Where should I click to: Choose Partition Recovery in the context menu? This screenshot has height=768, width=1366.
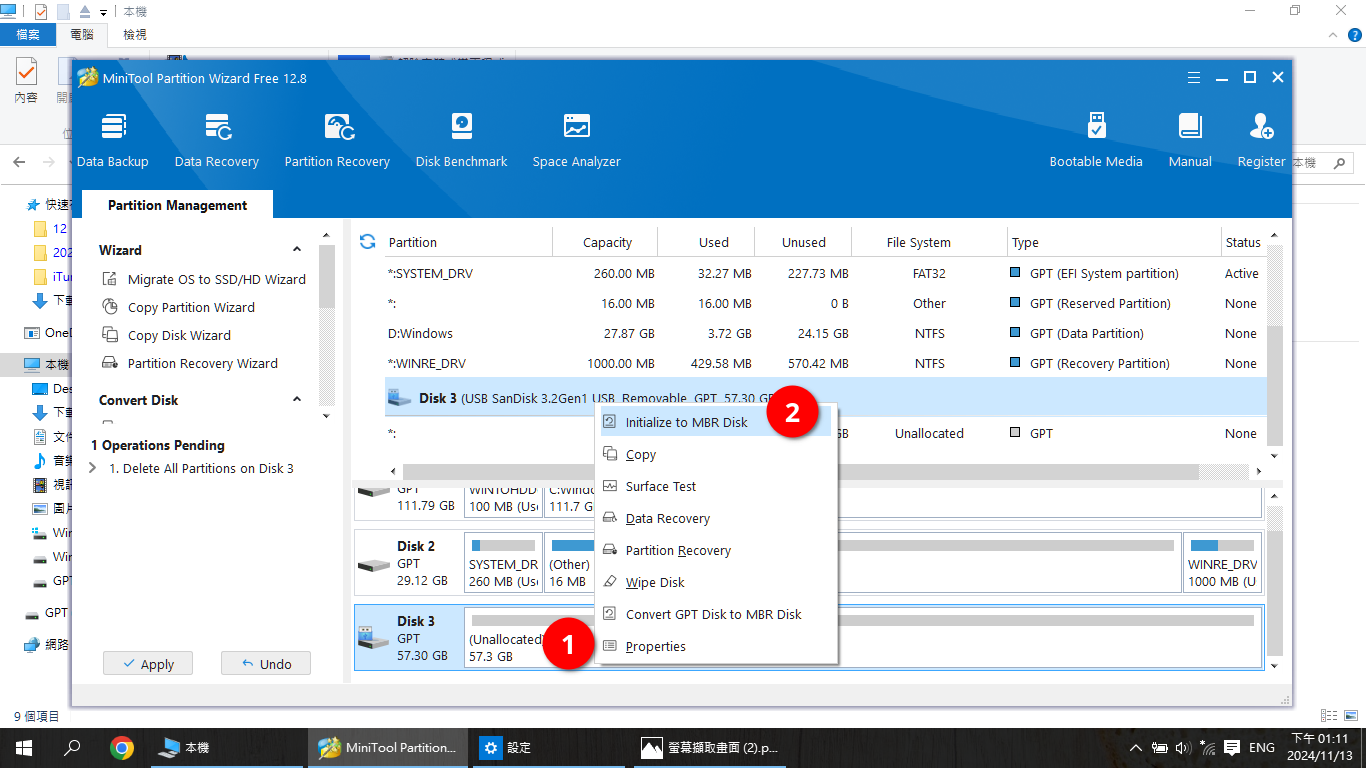click(716, 550)
